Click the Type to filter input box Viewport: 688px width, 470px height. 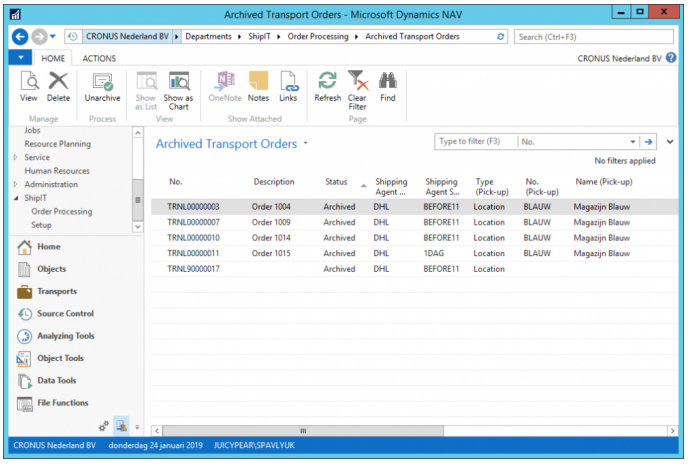coord(475,142)
